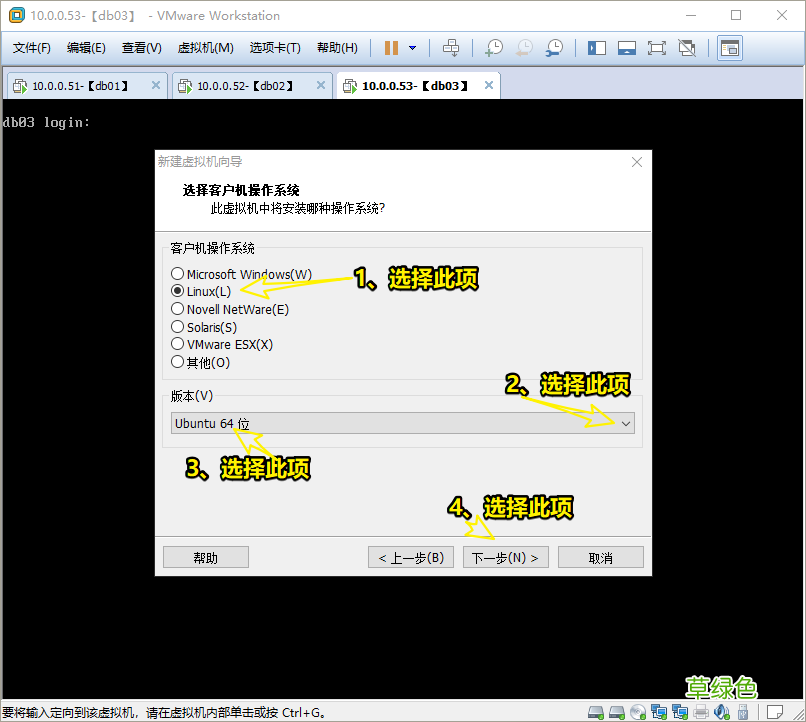Show the console view icon

730,48
